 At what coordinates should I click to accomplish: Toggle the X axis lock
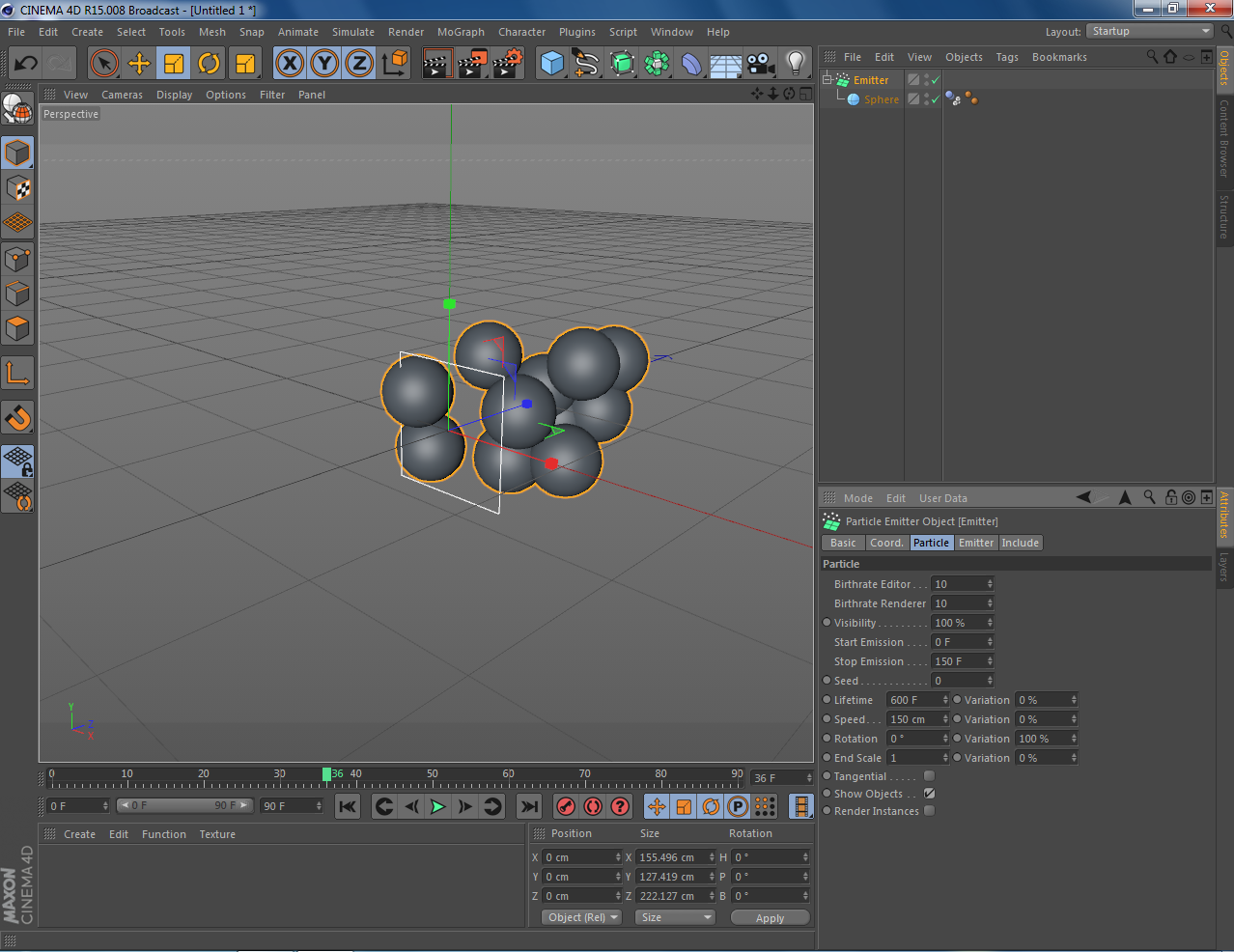290,64
